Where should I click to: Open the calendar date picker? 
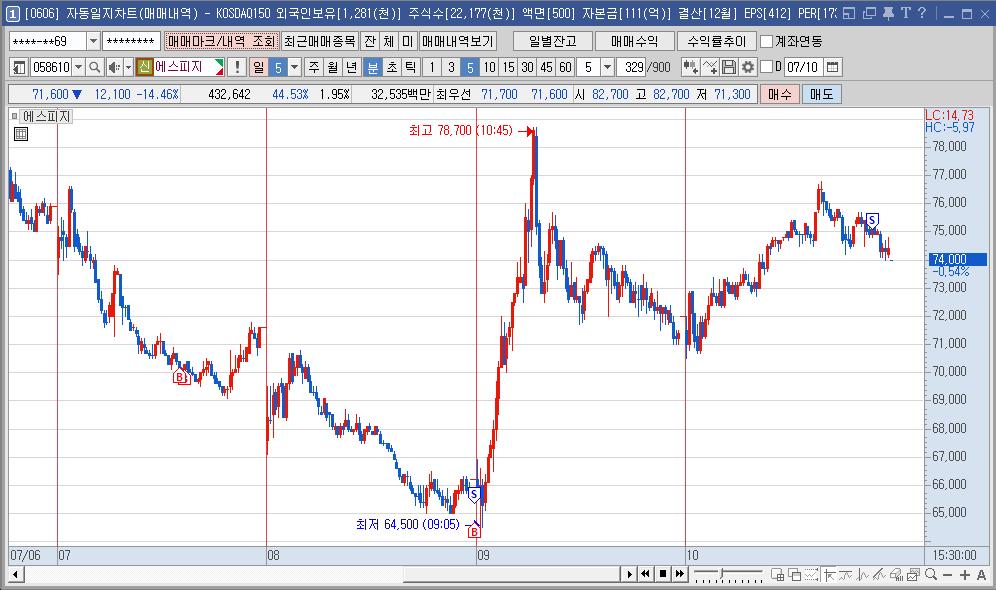pos(833,67)
